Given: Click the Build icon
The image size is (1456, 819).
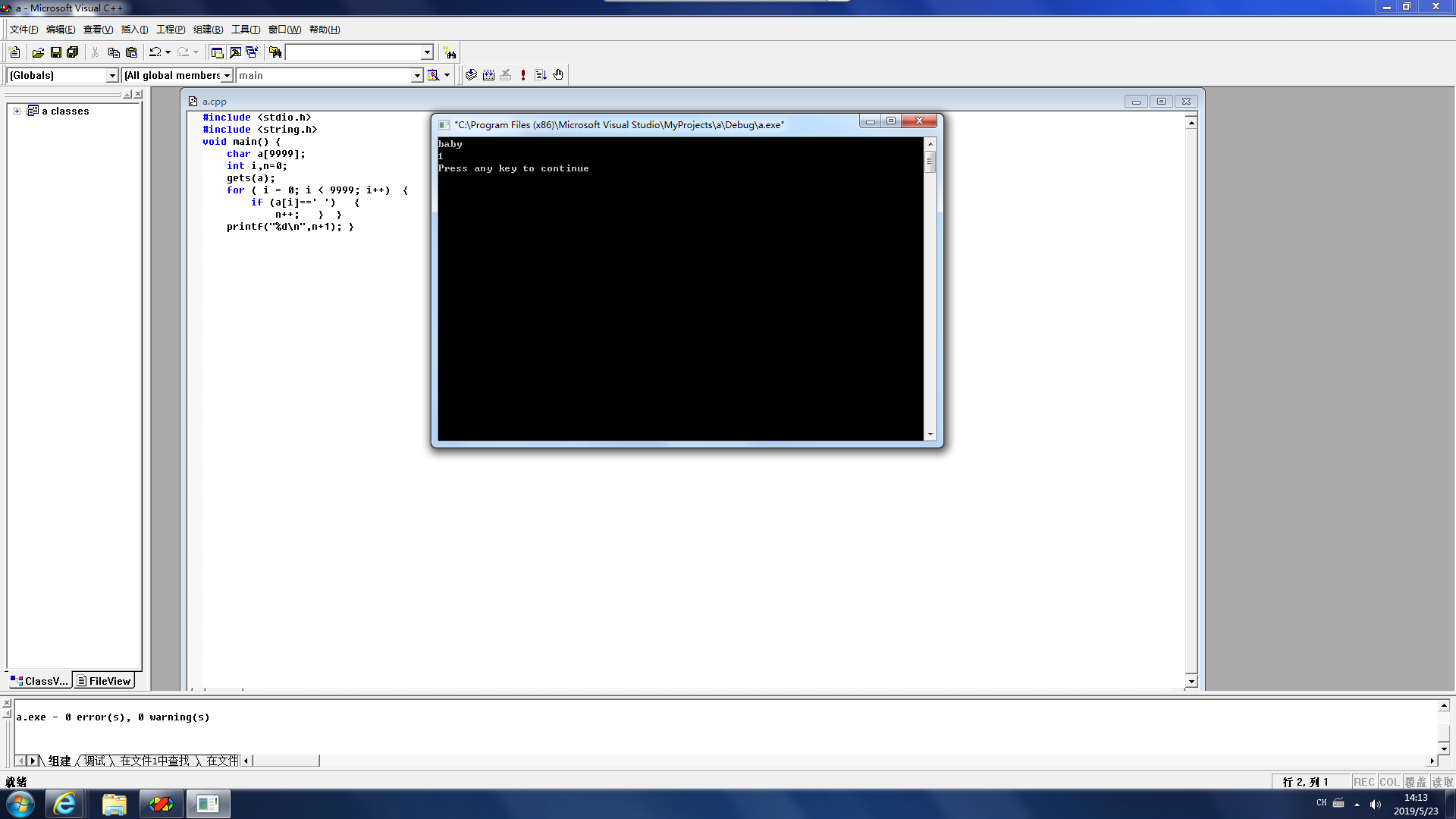Looking at the screenshot, I should pos(488,74).
